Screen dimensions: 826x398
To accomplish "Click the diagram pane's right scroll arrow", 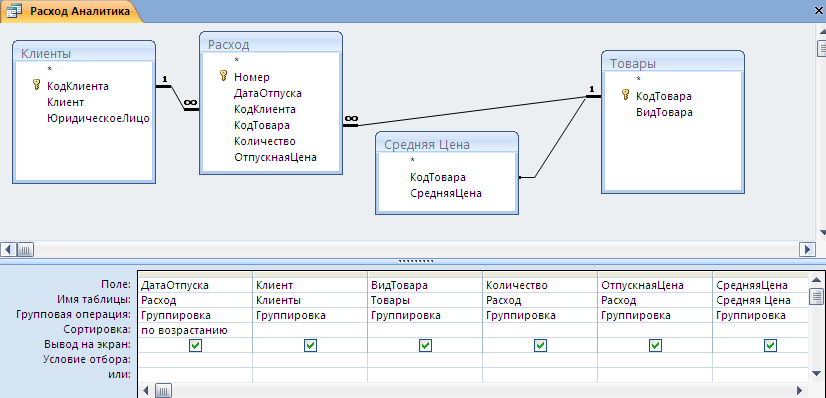I will click(807, 249).
